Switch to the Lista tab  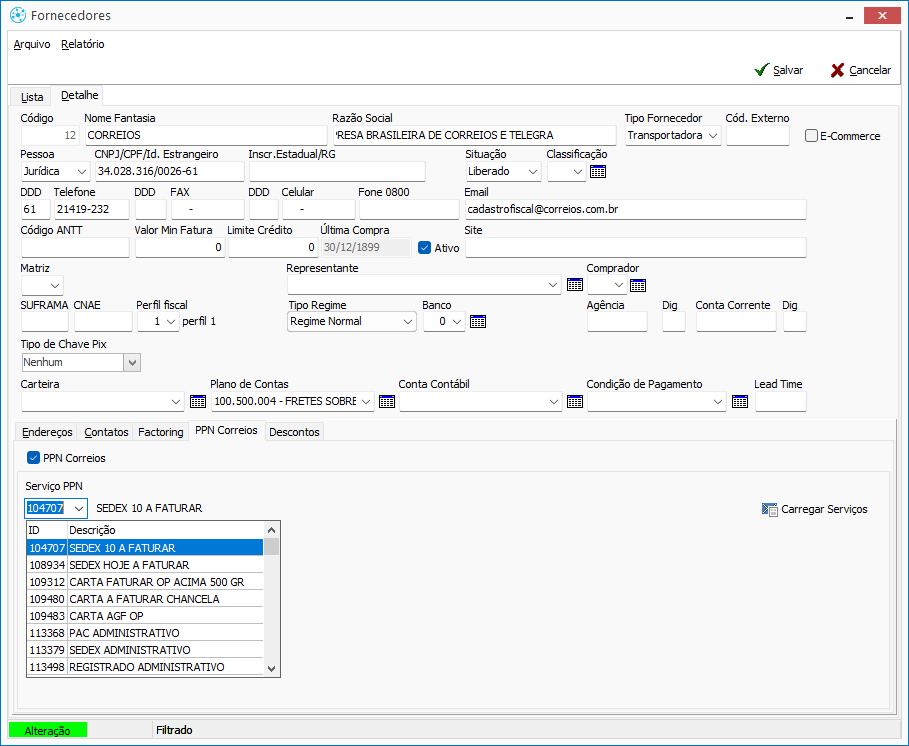click(x=32, y=97)
